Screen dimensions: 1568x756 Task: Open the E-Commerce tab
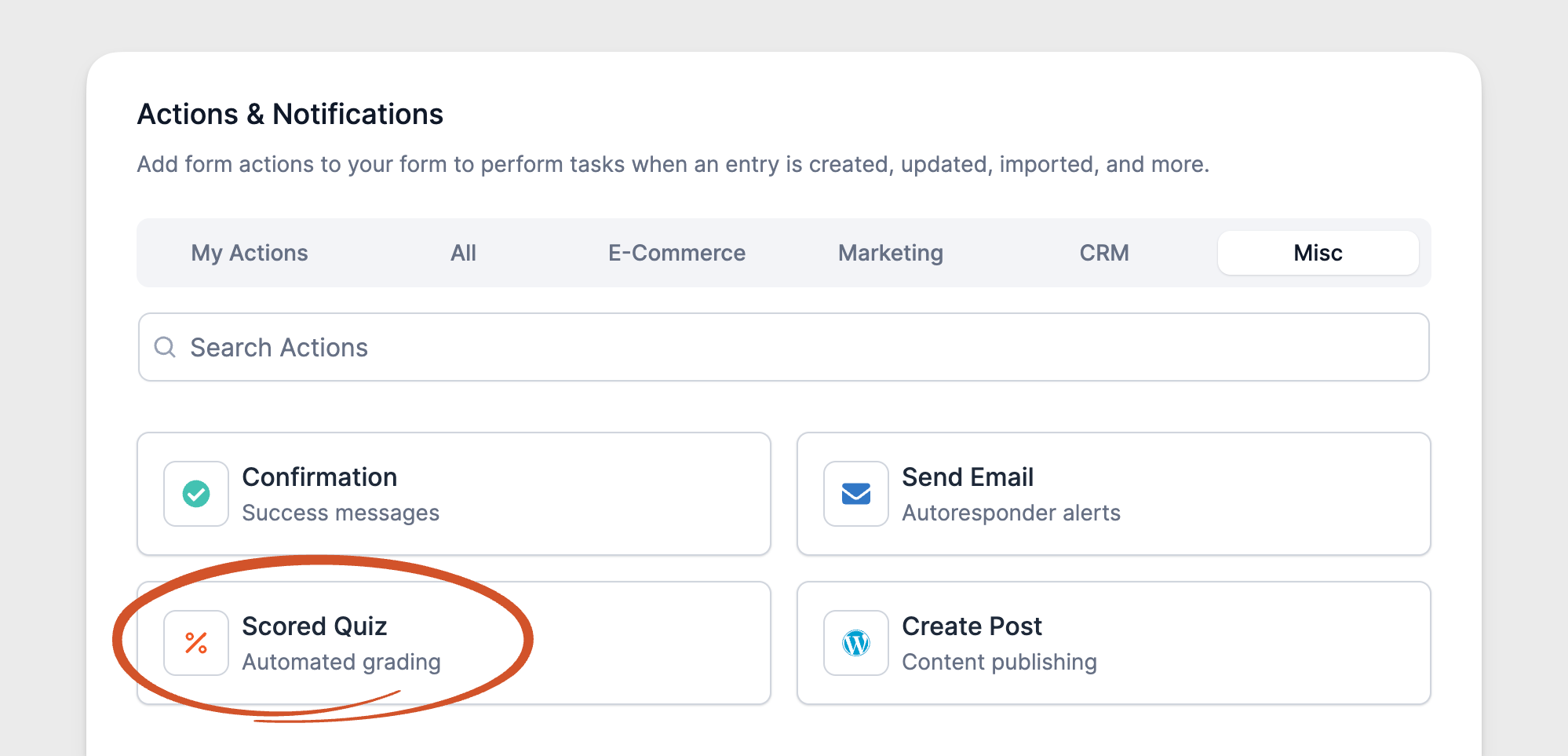tap(676, 253)
